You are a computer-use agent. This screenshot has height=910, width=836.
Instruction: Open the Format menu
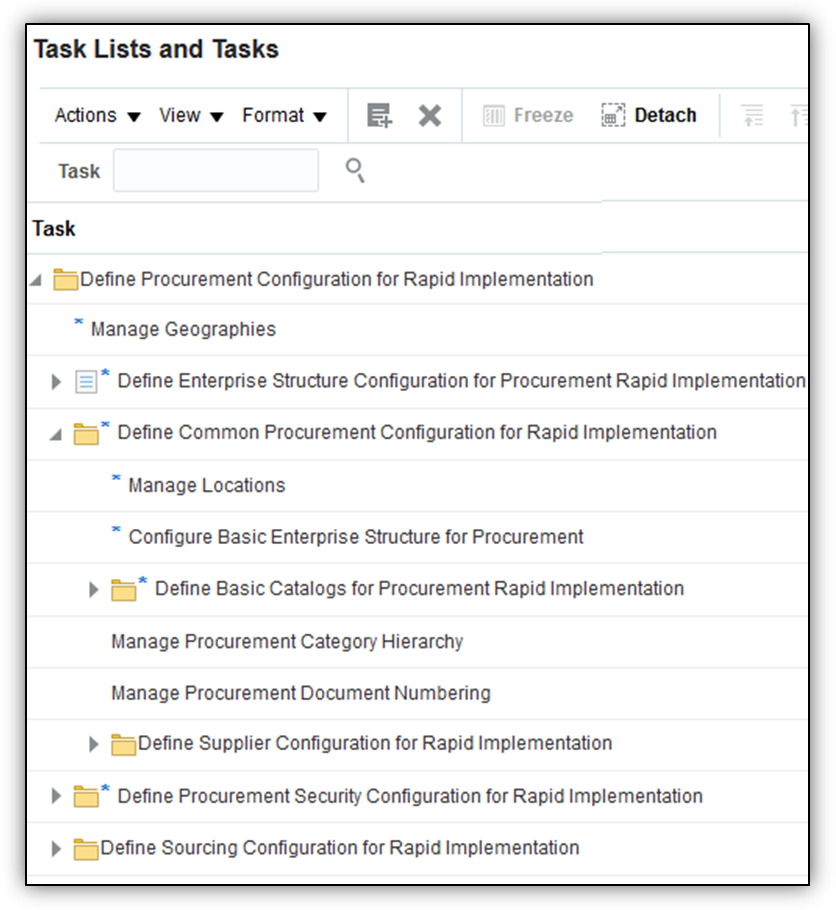coord(284,116)
